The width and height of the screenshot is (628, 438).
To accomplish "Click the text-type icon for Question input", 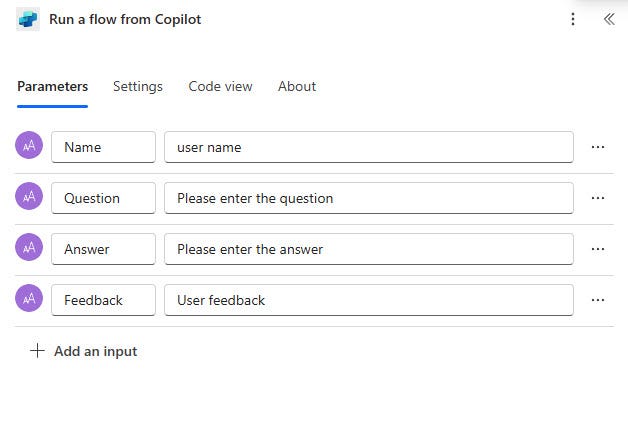I will coord(29,196).
